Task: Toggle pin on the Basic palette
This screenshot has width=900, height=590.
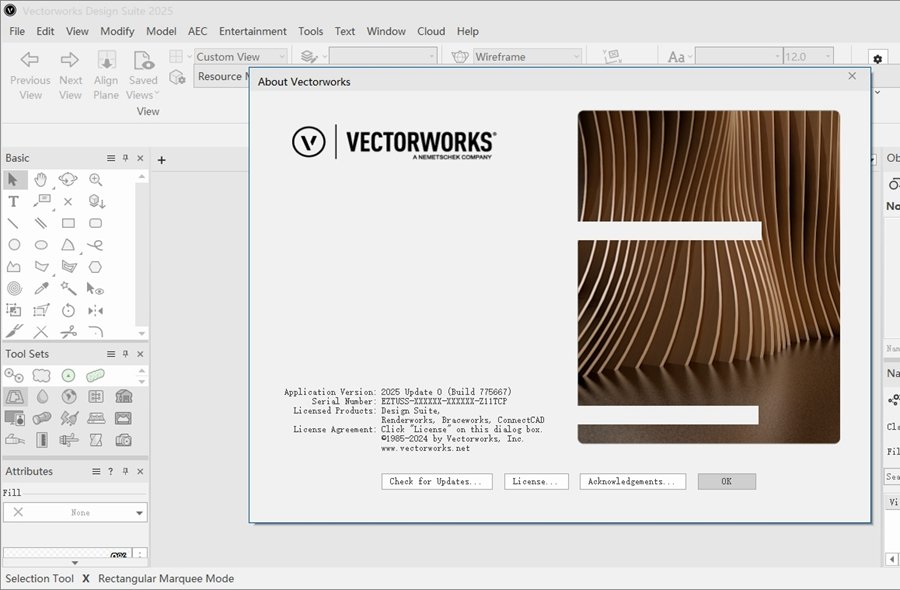Action: pos(125,158)
